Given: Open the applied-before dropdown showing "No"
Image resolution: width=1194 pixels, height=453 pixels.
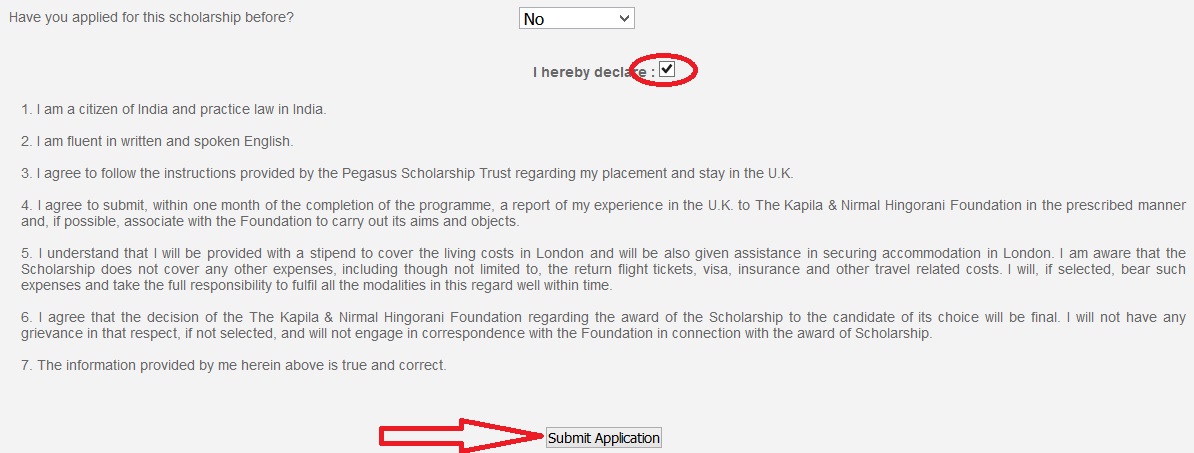Looking at the screenshot, I should (x=576, y=19).
